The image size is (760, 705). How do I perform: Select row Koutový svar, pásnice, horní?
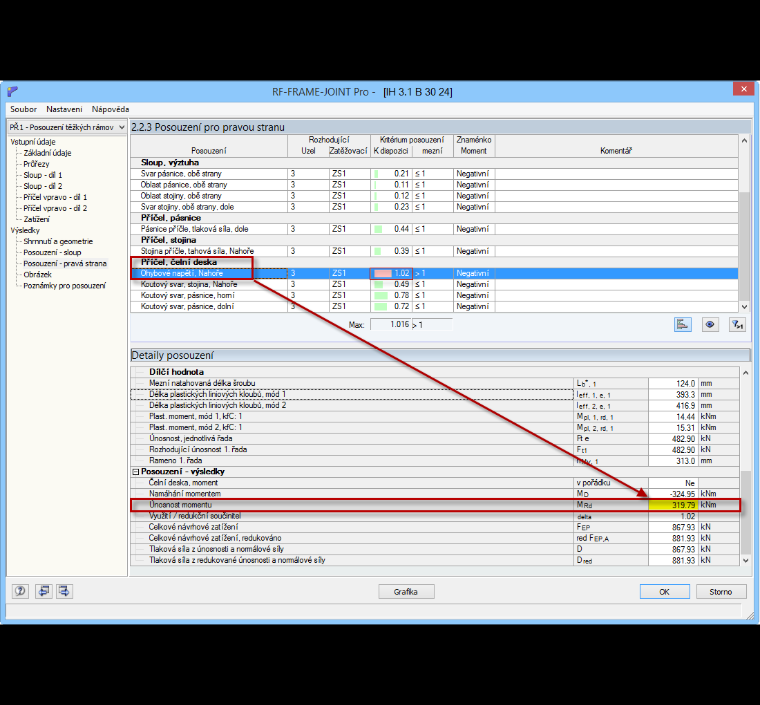(434, 296)
